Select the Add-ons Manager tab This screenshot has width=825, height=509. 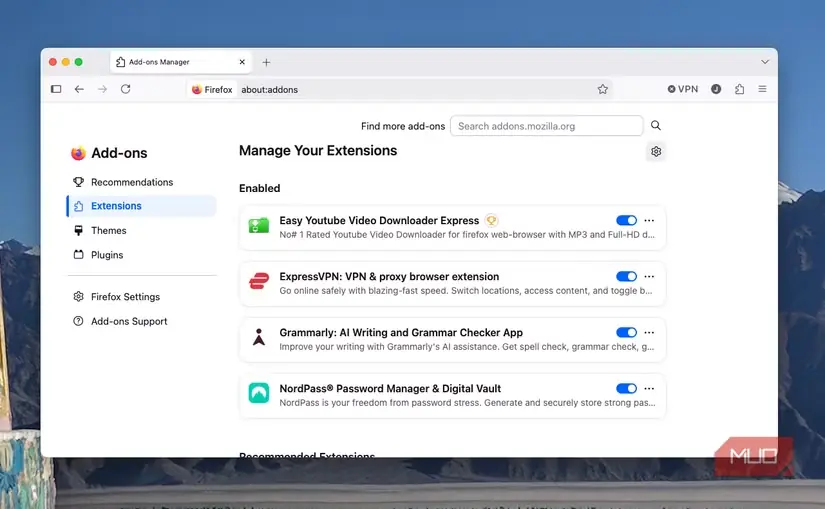coord(180,62)
